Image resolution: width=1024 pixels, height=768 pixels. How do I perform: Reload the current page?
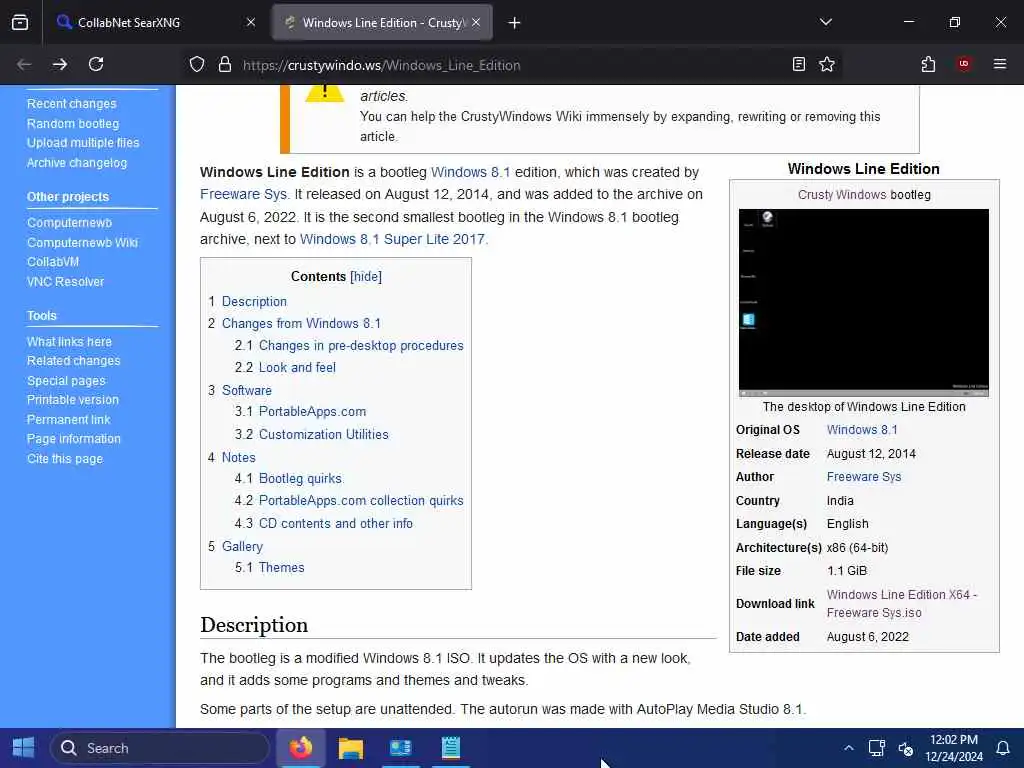coord(96,64)
